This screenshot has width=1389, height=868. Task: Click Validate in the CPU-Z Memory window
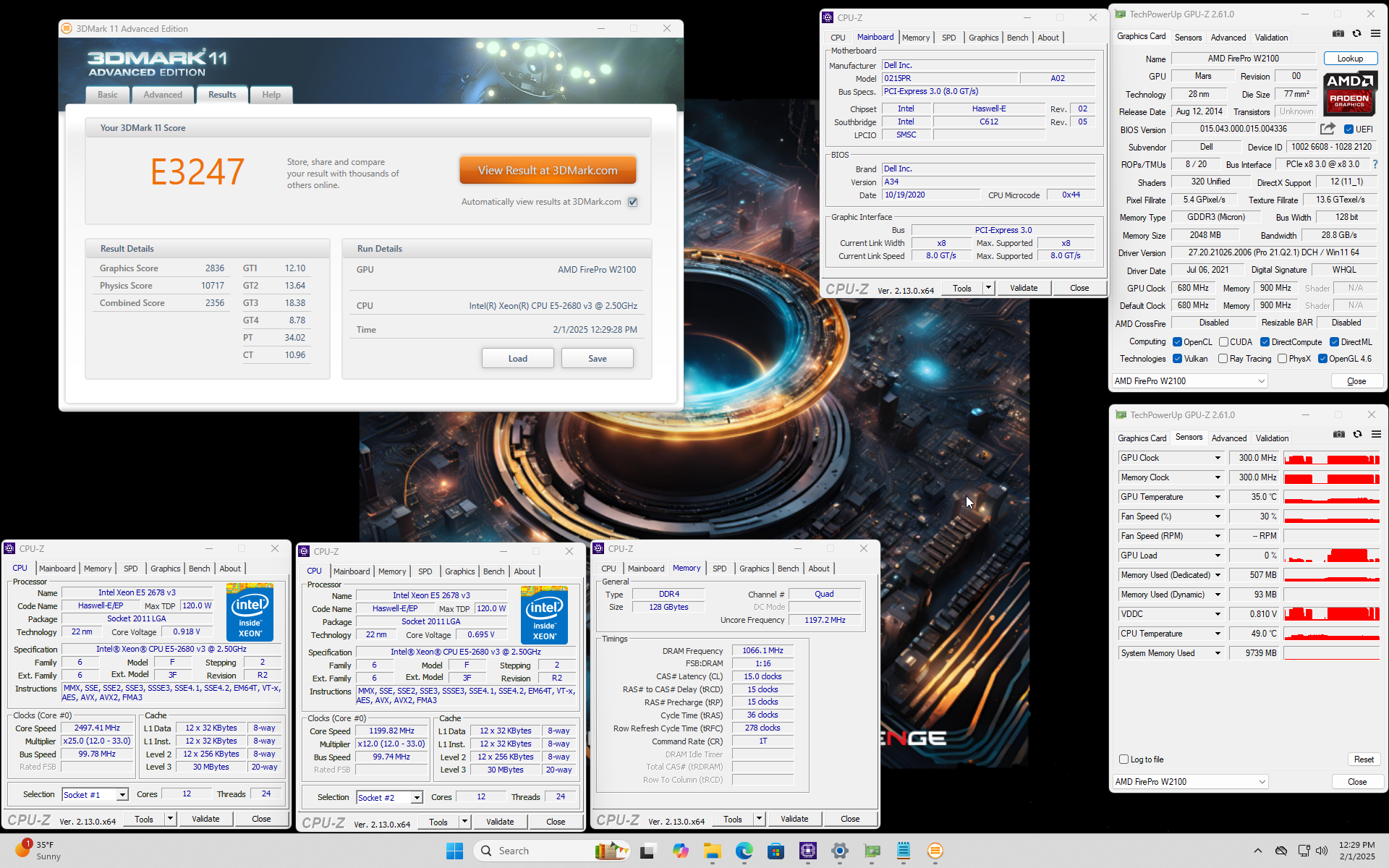[x=794, y=819]
